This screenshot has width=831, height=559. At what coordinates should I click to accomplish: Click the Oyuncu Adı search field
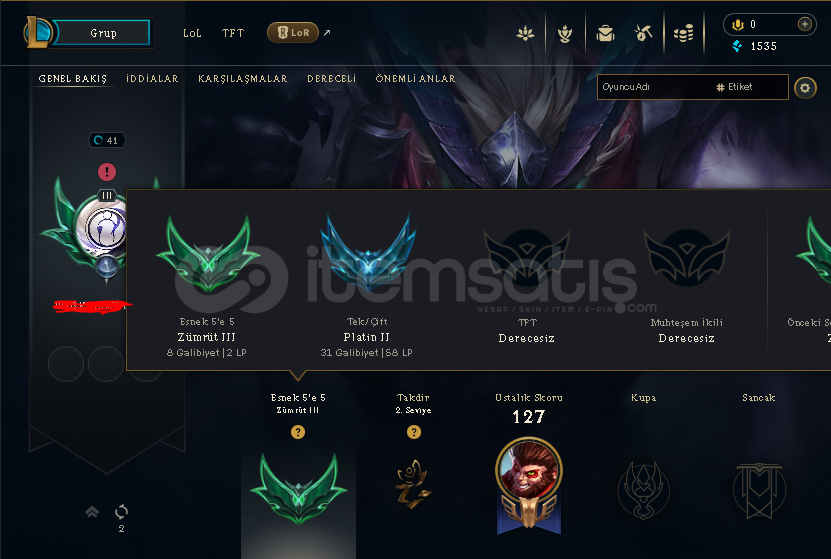tap(693, 87)
